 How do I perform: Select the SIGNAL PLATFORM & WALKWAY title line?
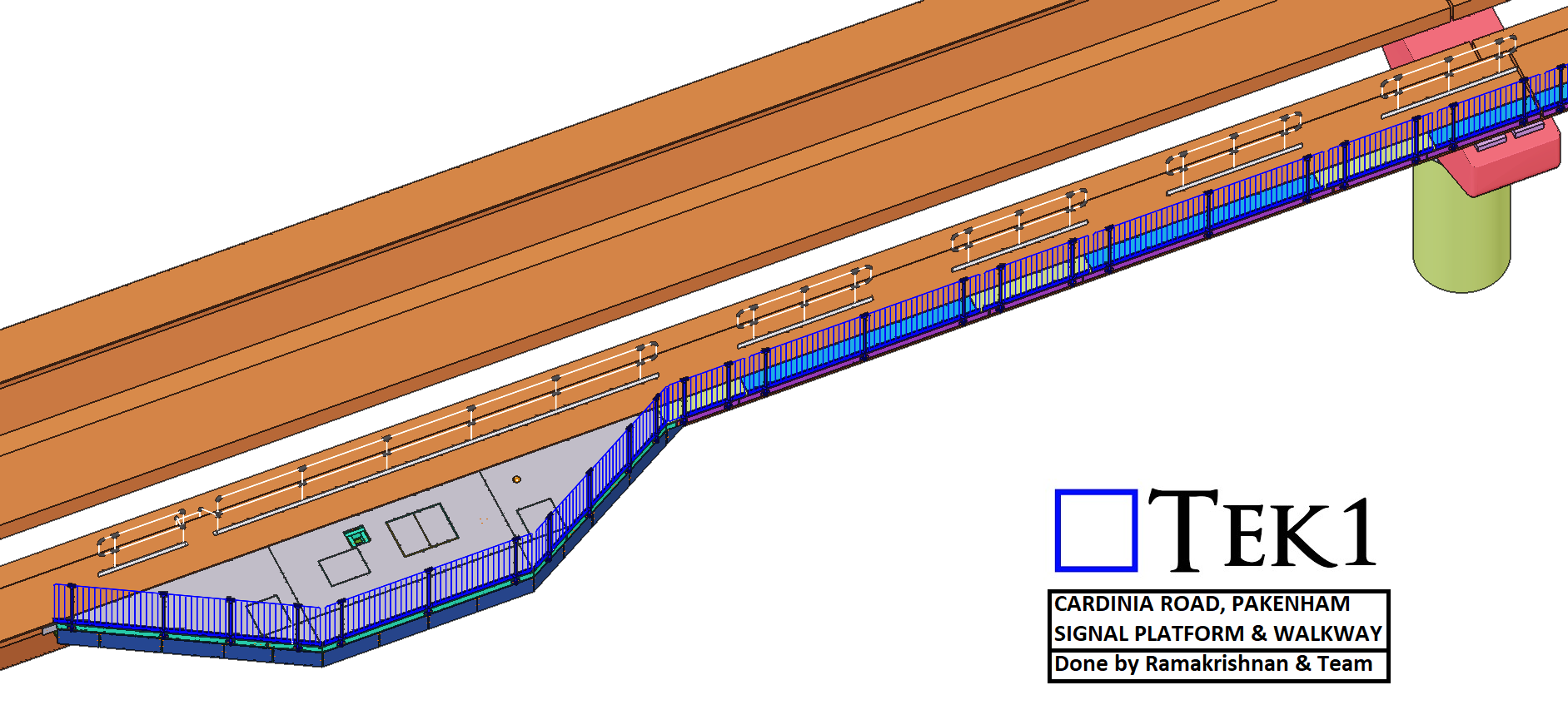pos(1217,633)
